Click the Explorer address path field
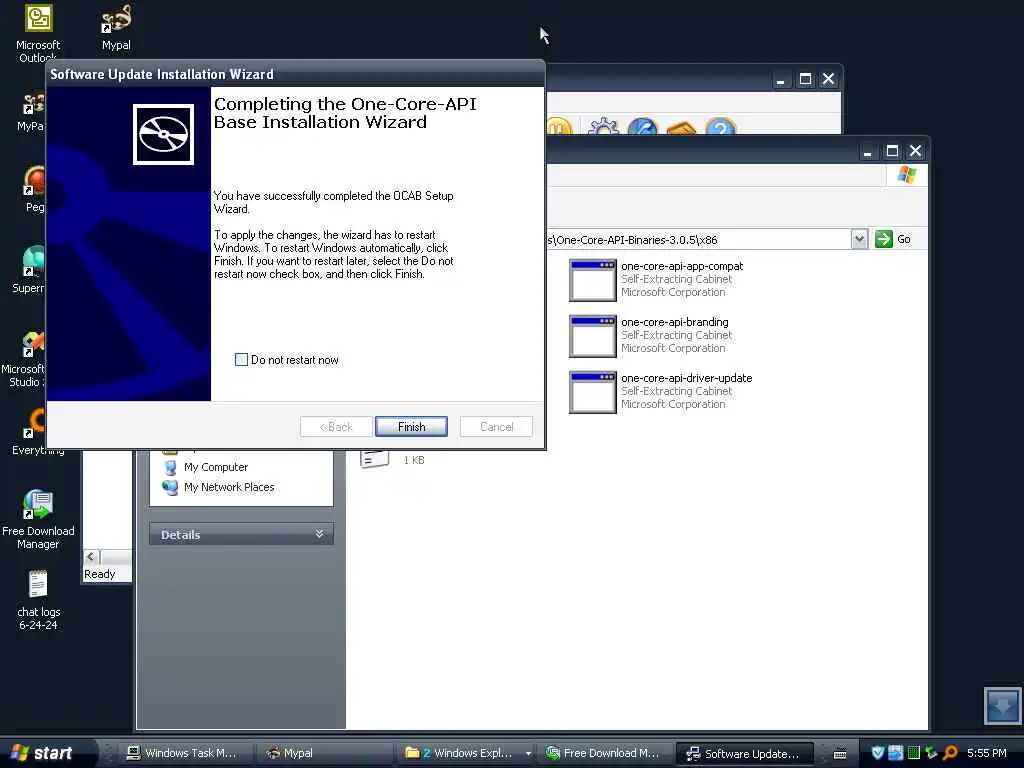The width and height of the screenshot is (1024, 768). pyautogui.click(x=699, y=240)
